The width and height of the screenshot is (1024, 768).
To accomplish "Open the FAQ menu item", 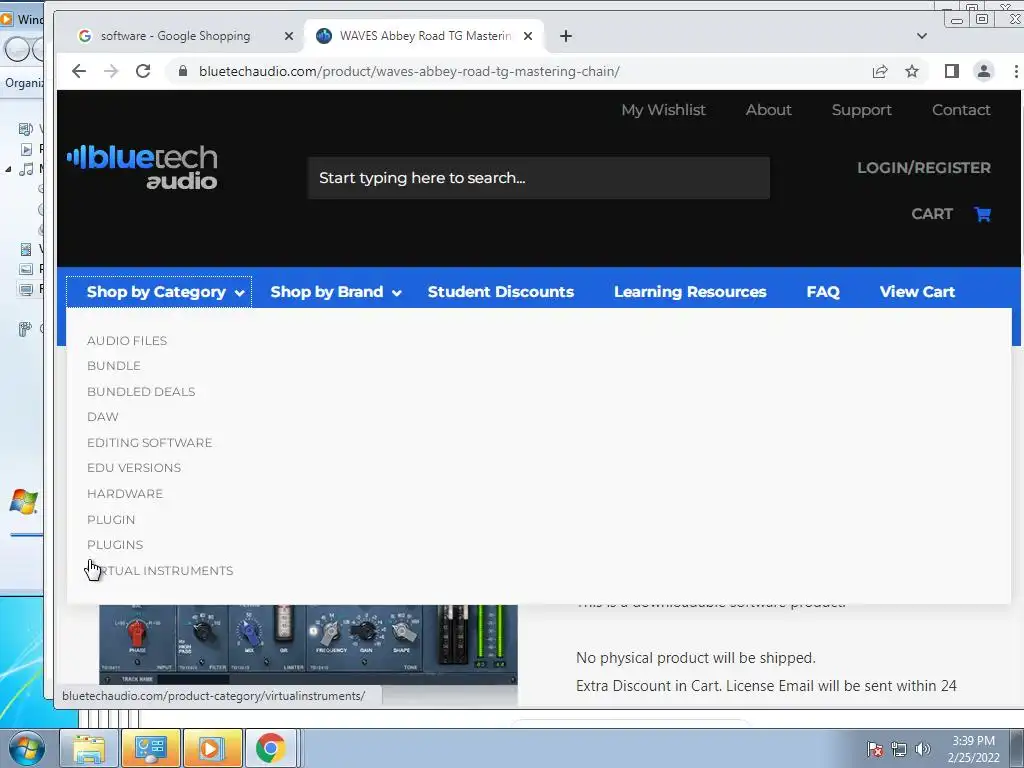I will [x=823, y=292].
